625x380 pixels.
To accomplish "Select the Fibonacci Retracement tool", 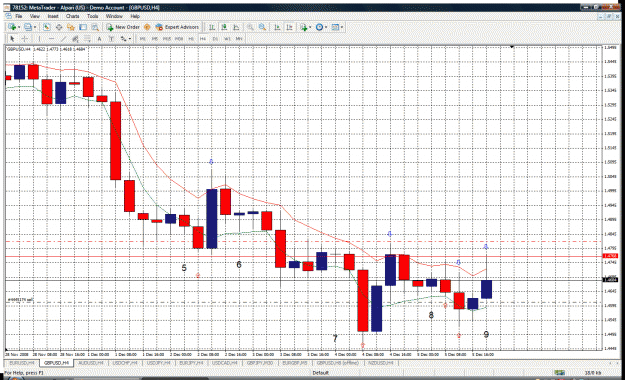I will coord(87,39).
